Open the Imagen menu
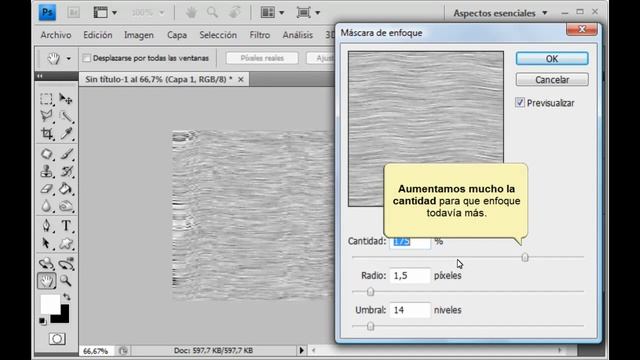 [139, 35]
